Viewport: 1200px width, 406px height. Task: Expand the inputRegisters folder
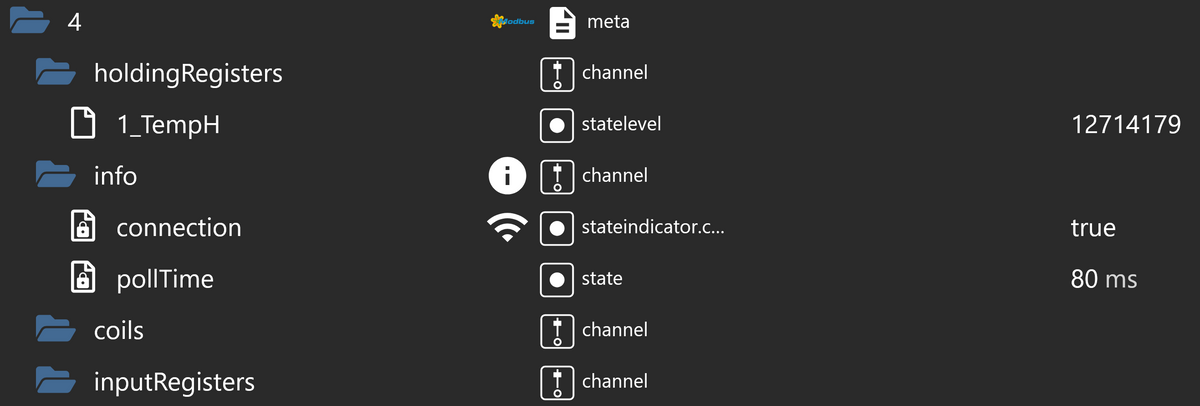(56, 381)
